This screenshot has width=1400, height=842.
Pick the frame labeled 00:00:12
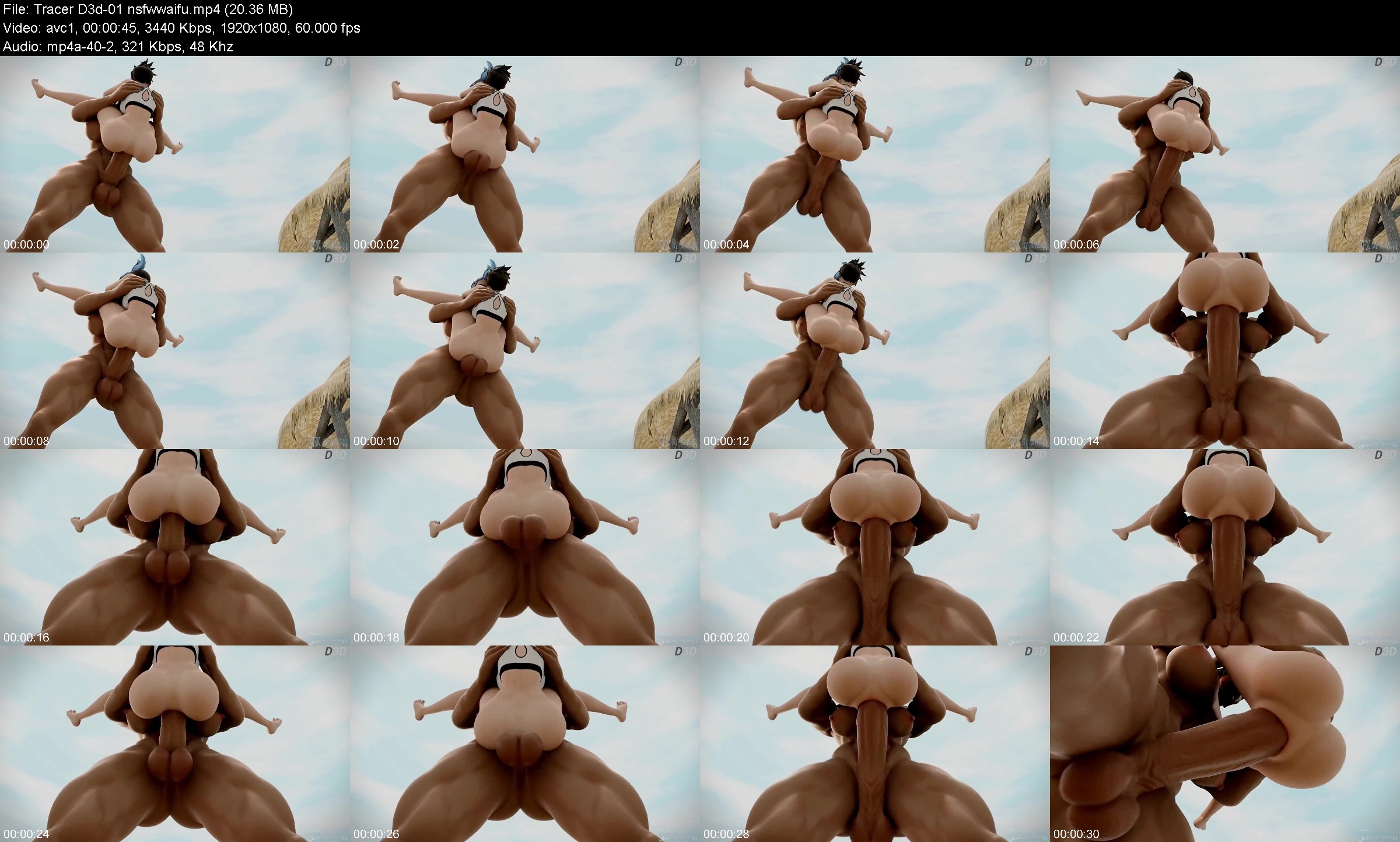pyautogui.click(x=875, y=350)
